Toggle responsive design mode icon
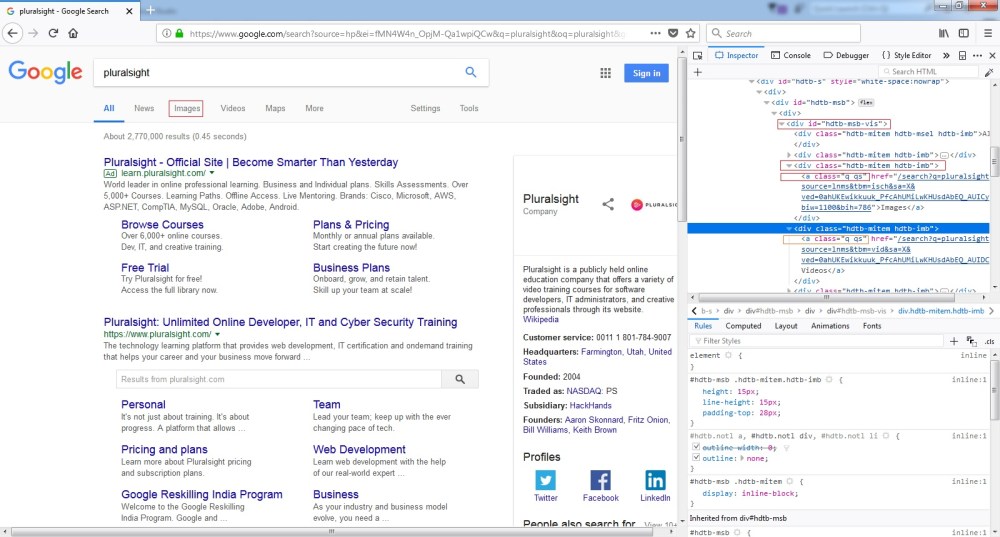Viewport: 1000px width, 537px height. point(963,56)
